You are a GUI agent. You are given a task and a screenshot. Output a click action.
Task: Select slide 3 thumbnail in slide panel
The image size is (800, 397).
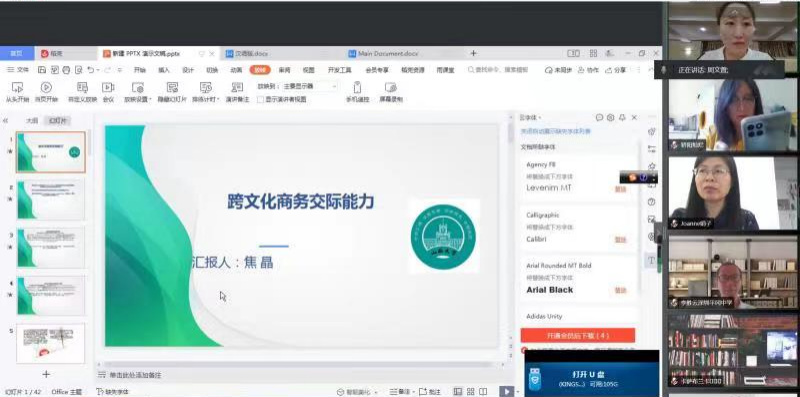(x=51, y=248)
